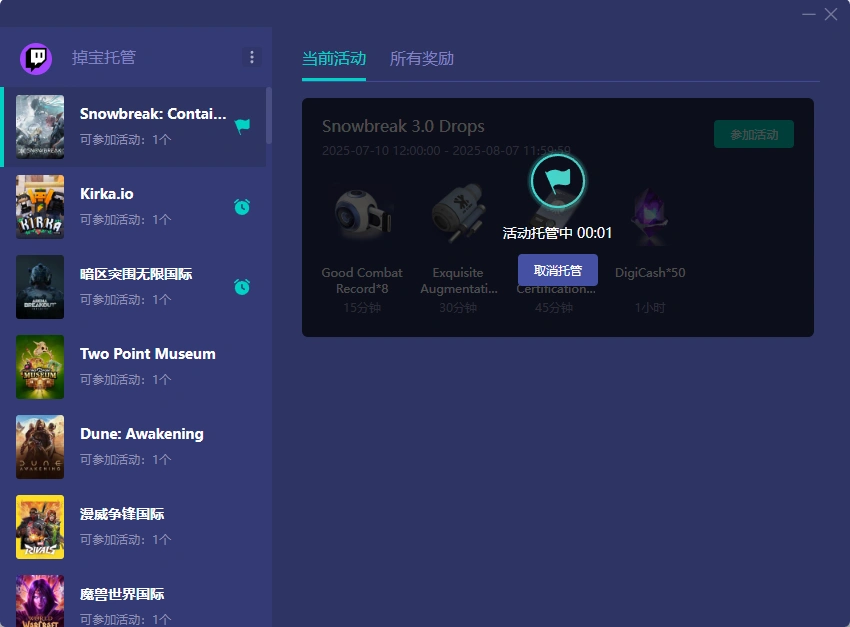Open the Dune: Awakening entry
The image size is (850, 627).
tap(142, 447)
